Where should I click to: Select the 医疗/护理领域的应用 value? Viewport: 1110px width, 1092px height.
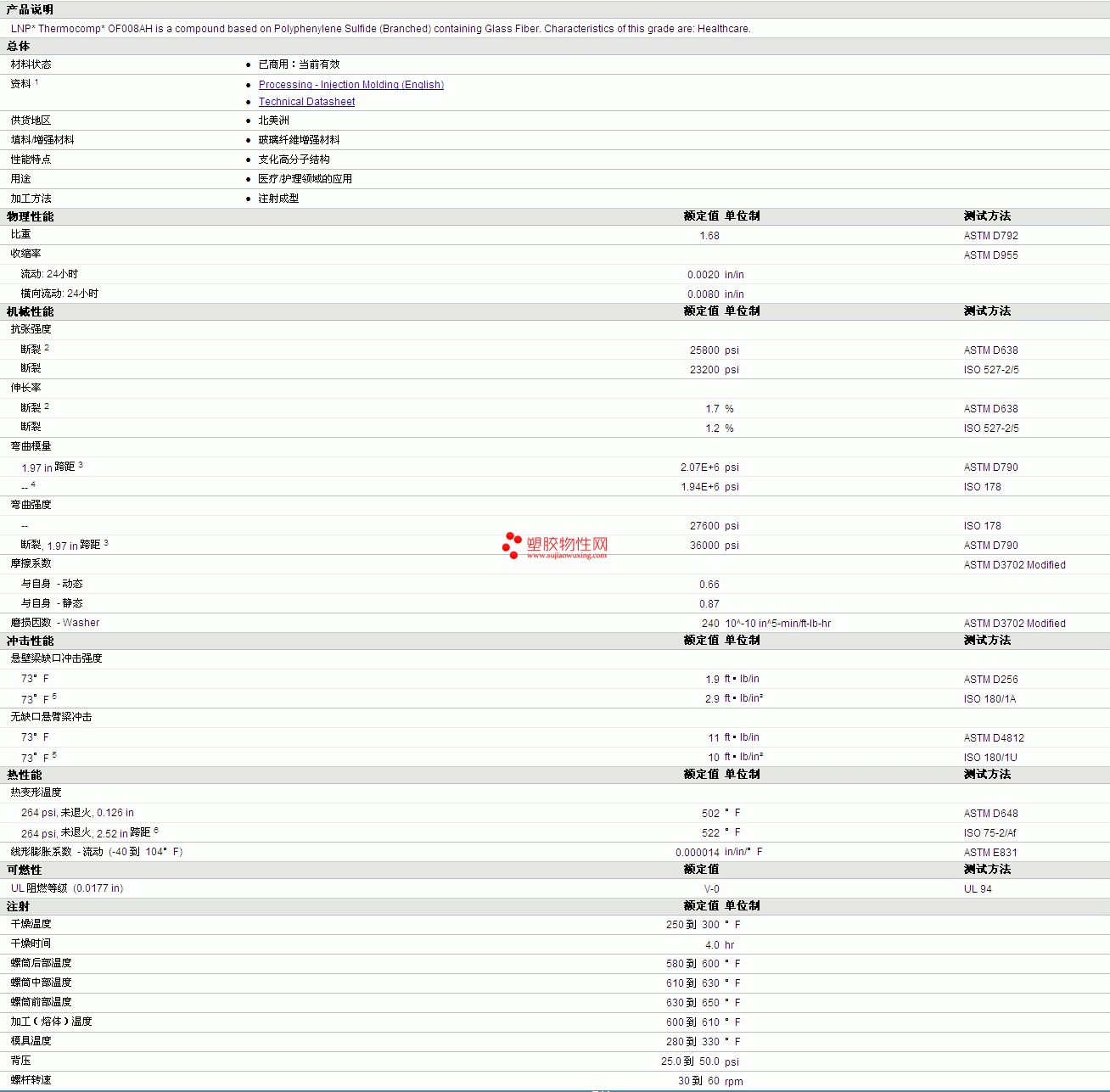pos(305,179)
